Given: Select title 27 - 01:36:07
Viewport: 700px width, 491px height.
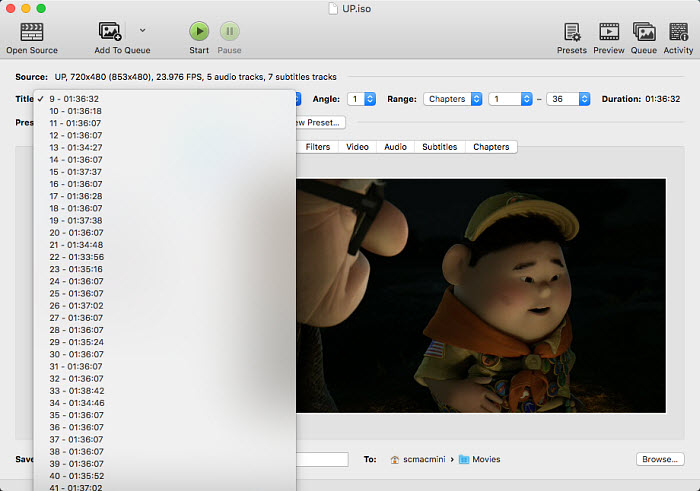Looking at the screenshot, I should [x=164, y=318].
